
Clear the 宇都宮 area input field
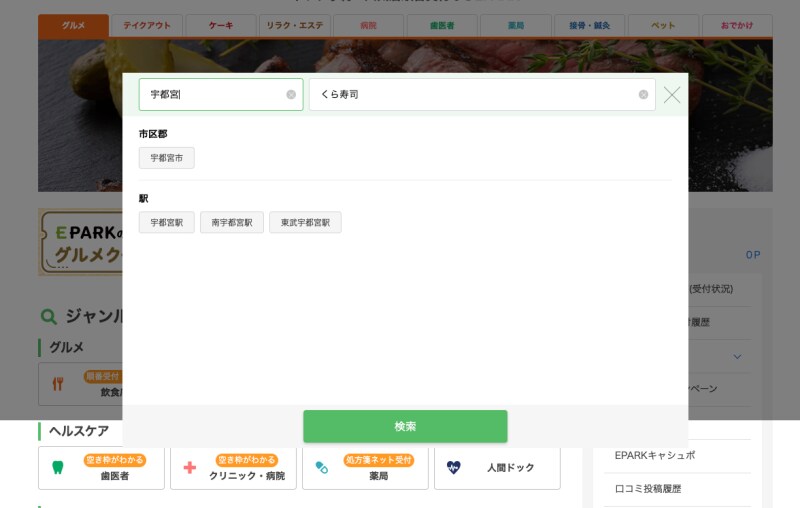(291, 94)
